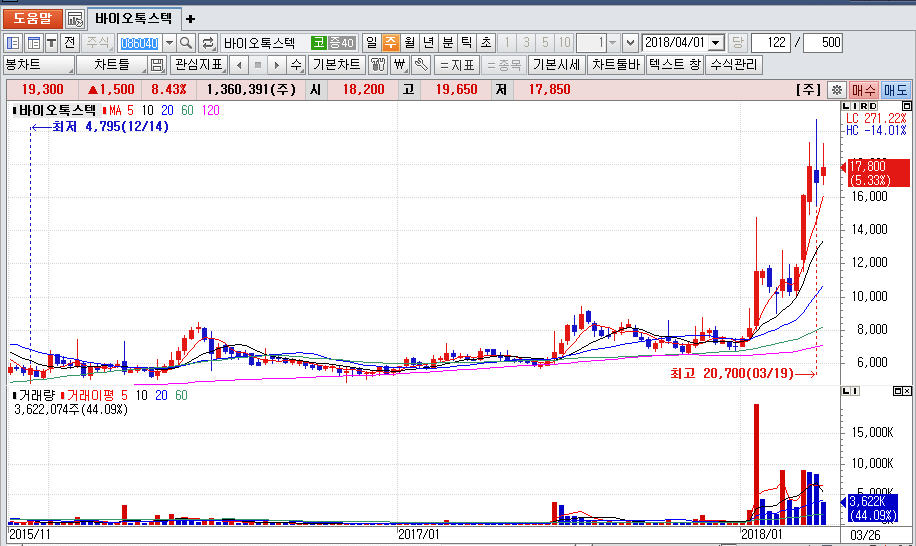Screen dimensions: 916x546
Task: Select 월 (monthly) chart period
Action: (409, 43)
